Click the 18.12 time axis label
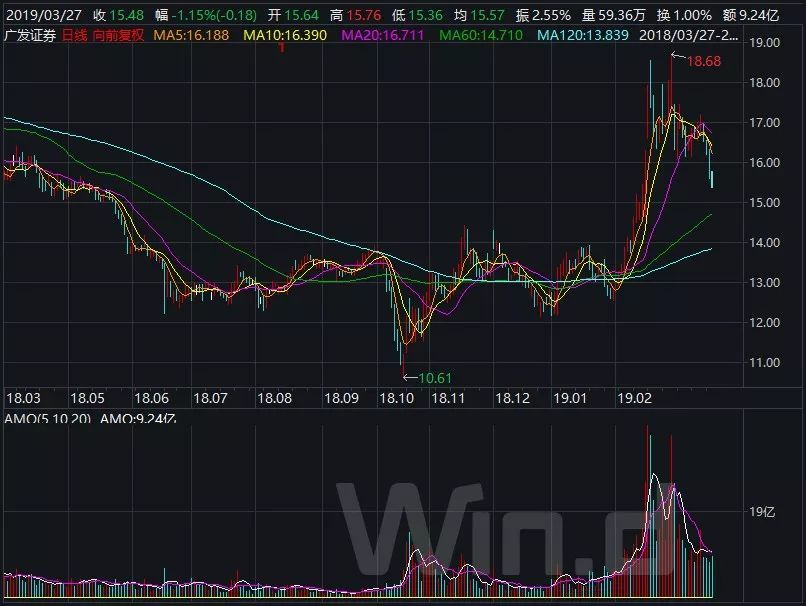Screen dimensions: 806x606 coord(512,398)
